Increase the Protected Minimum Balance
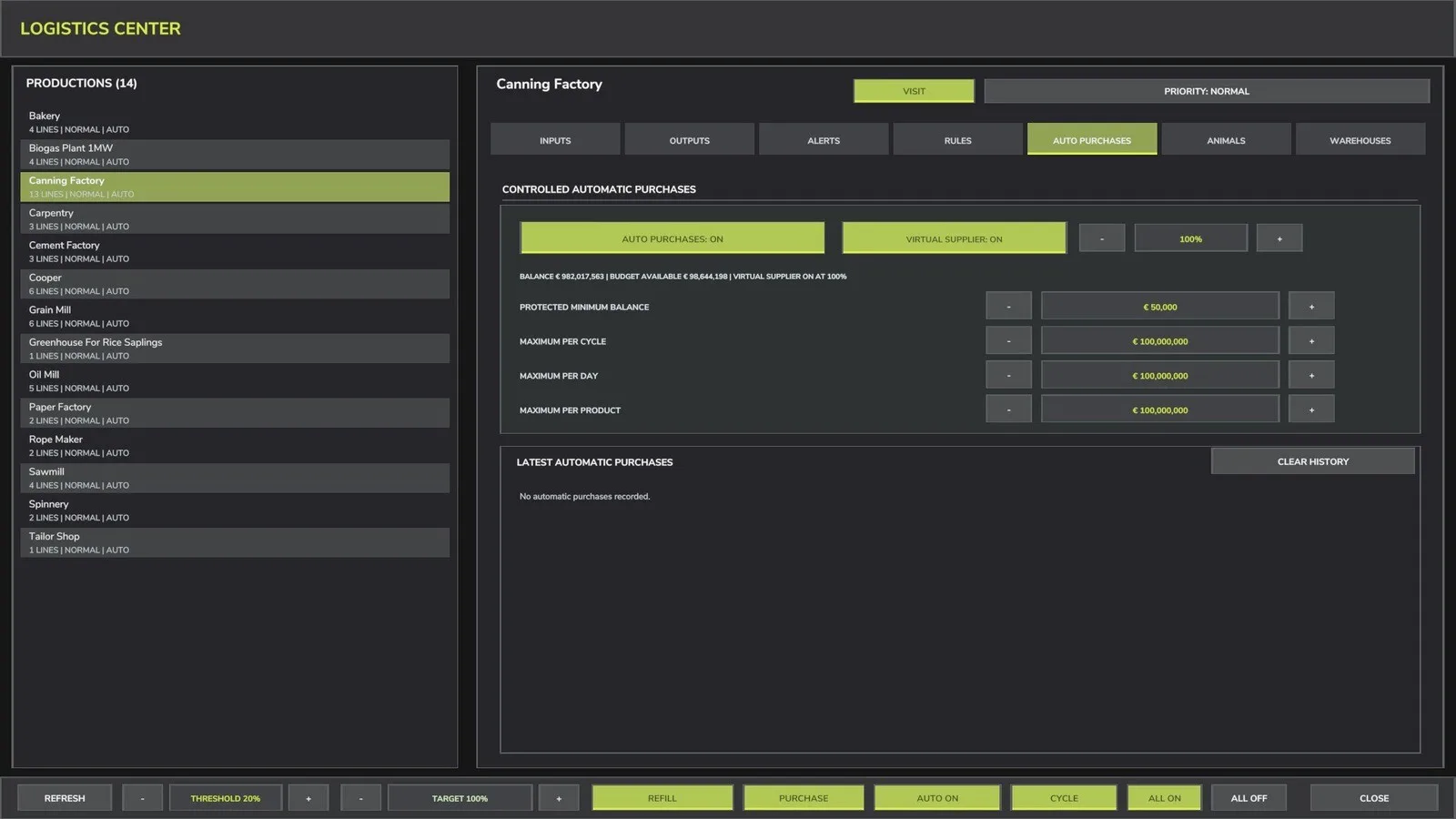 [1311, 307]
